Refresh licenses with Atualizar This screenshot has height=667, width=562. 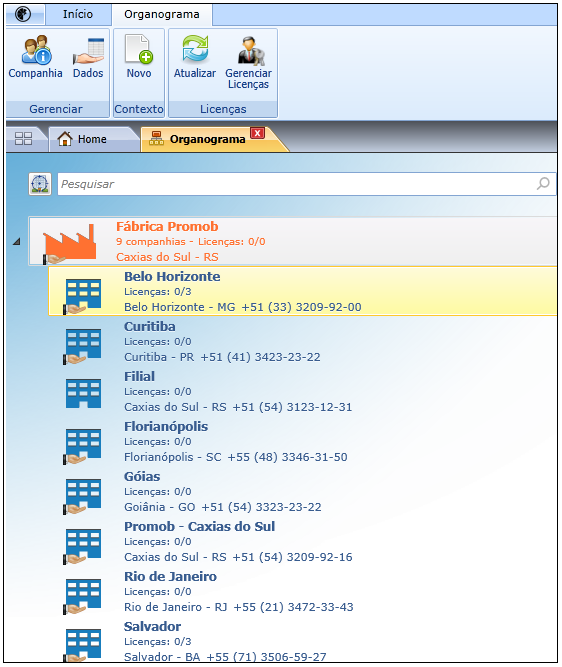(x=195, y=57)
